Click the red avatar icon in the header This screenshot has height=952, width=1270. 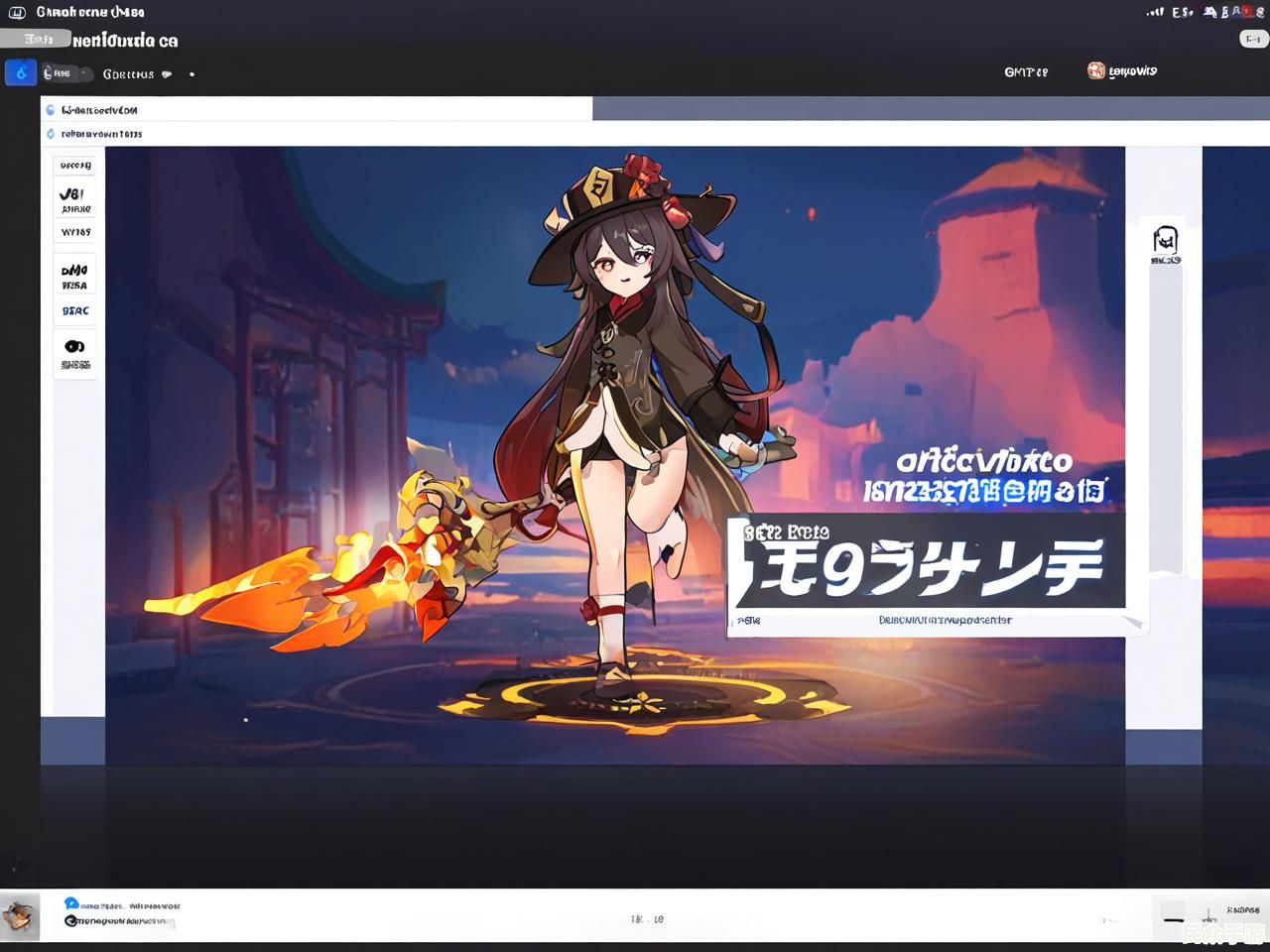[1096, 70]
